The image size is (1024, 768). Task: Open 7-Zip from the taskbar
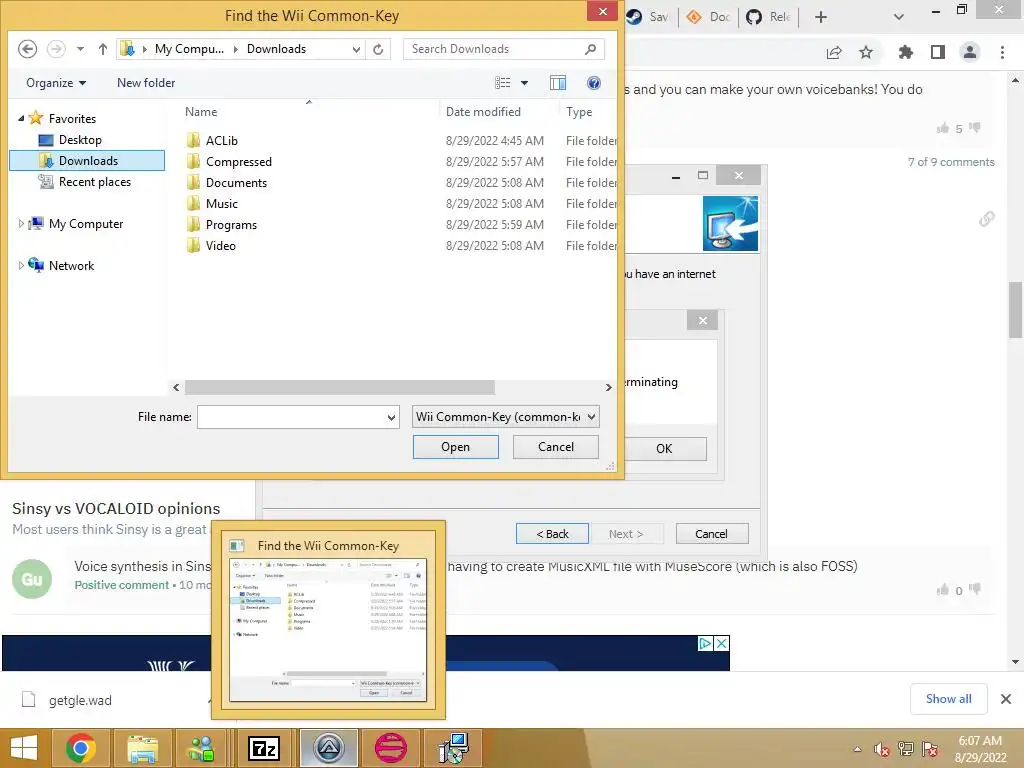click(x=264, y=748)
